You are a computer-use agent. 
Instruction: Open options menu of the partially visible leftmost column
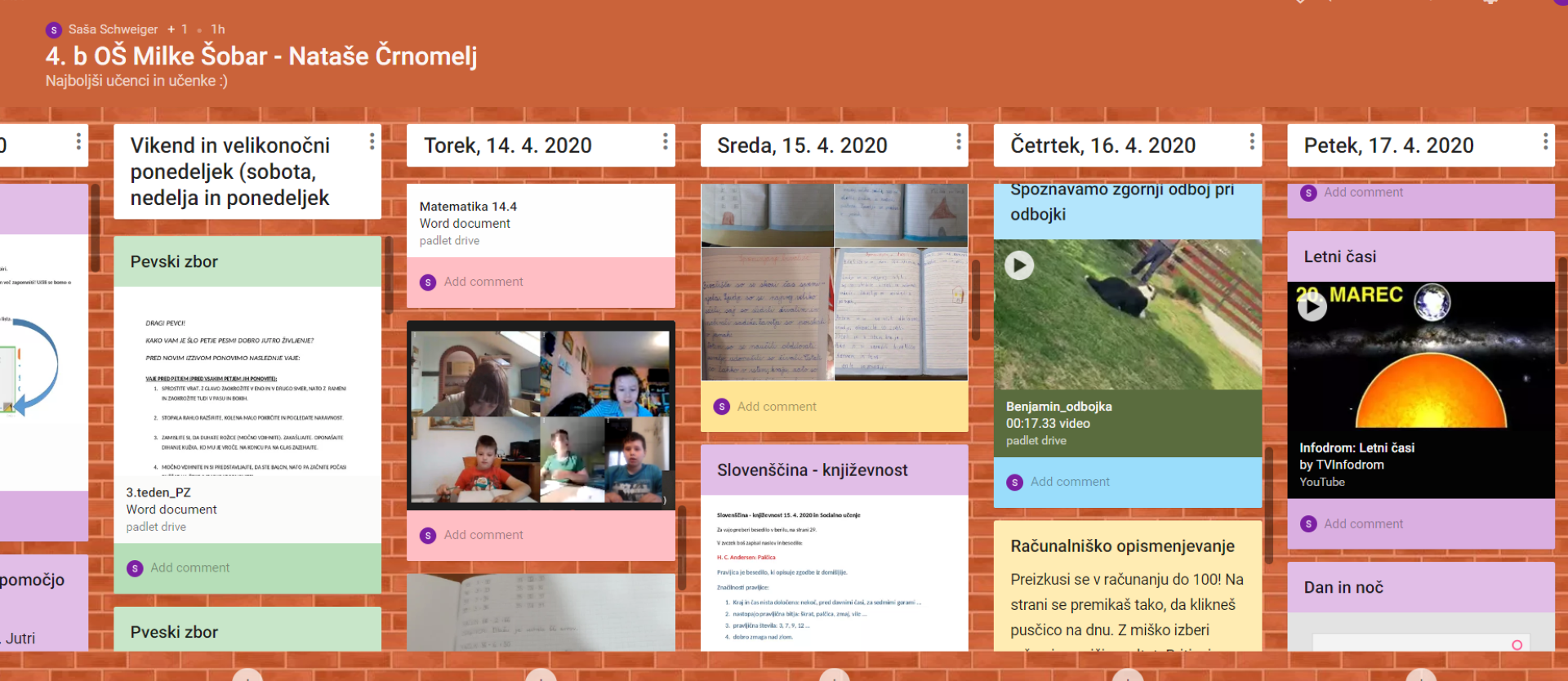click(x=78, y=141)
